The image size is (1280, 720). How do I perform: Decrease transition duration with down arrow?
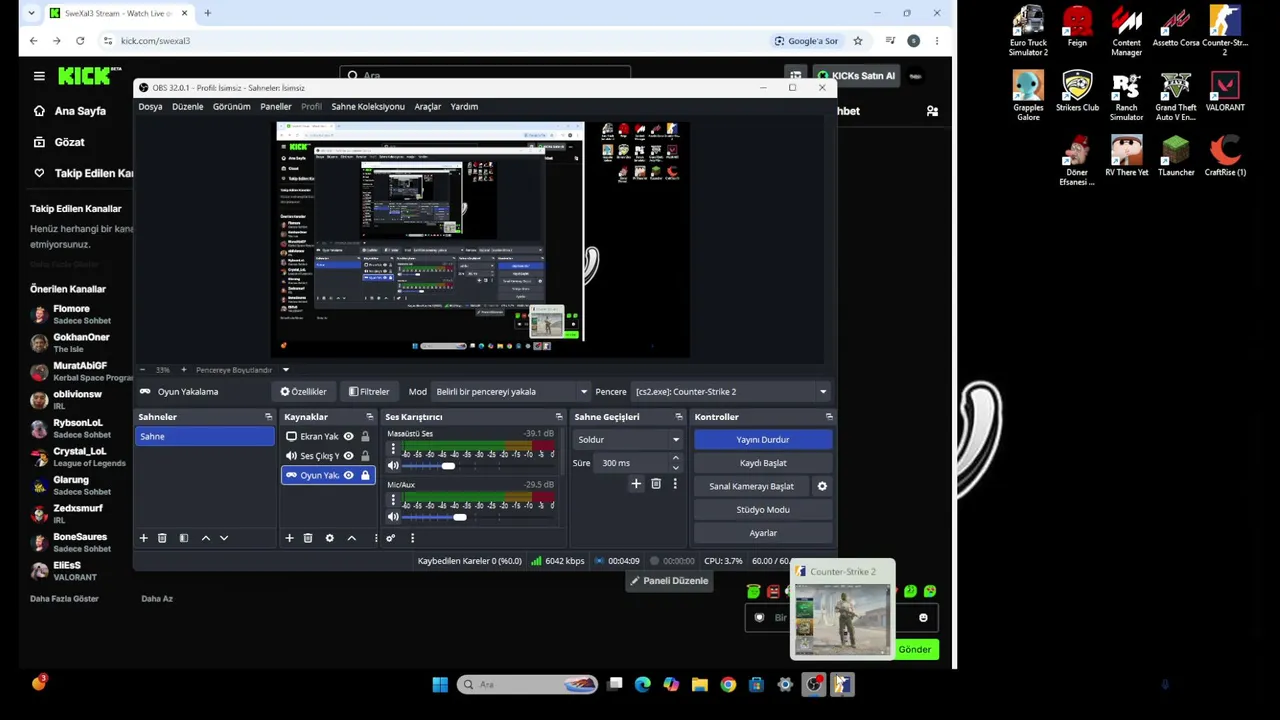676,467
